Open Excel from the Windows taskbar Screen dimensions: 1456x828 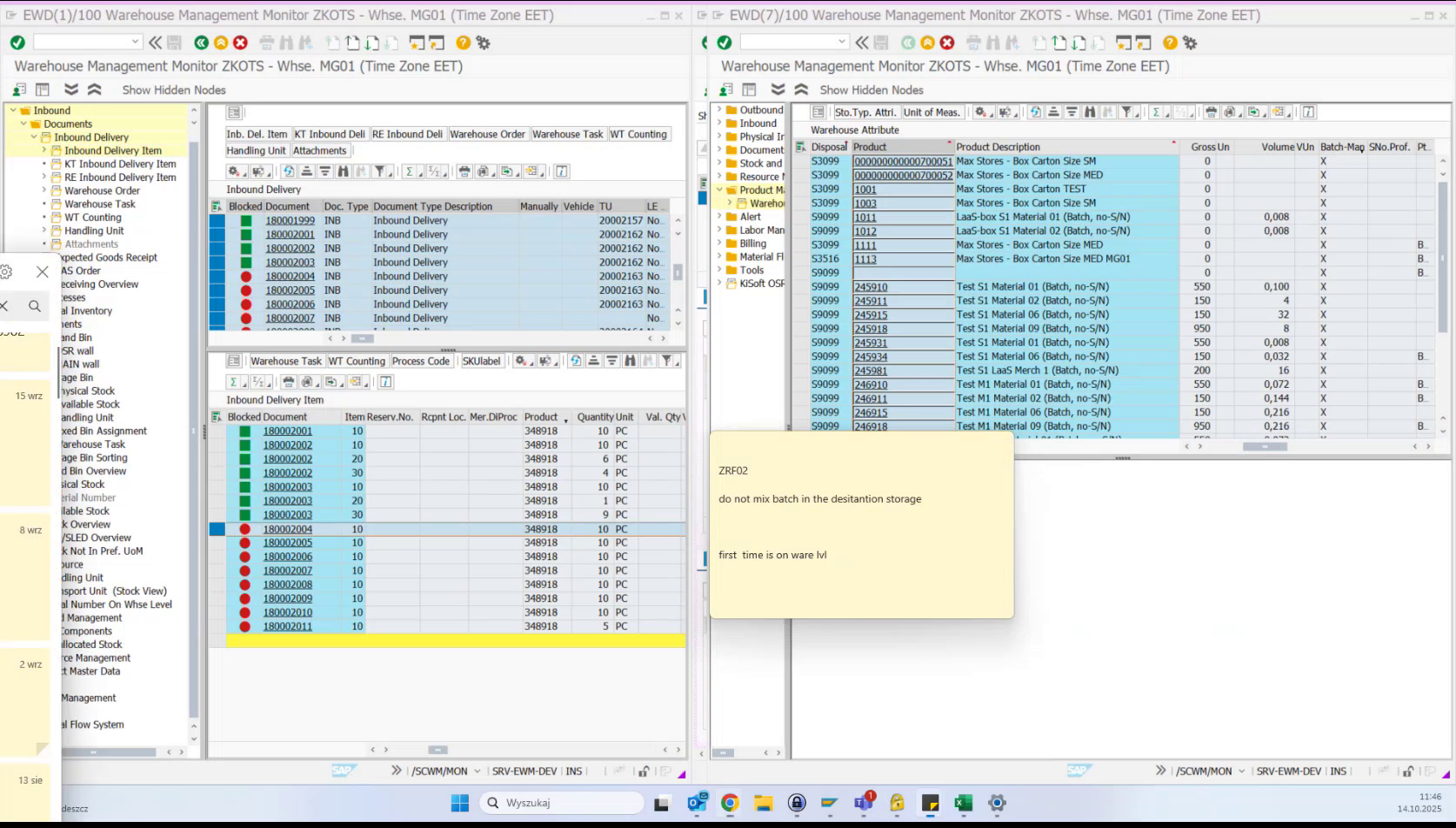tap(963, 804)
